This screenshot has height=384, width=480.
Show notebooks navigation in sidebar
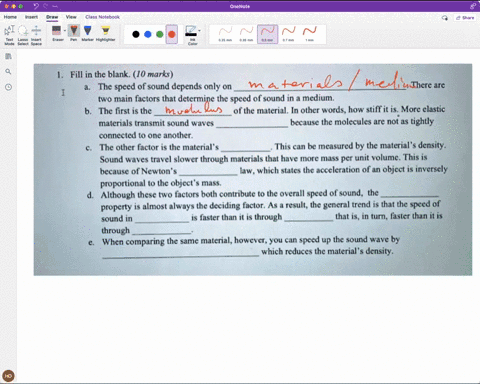(x=8, y=56)
